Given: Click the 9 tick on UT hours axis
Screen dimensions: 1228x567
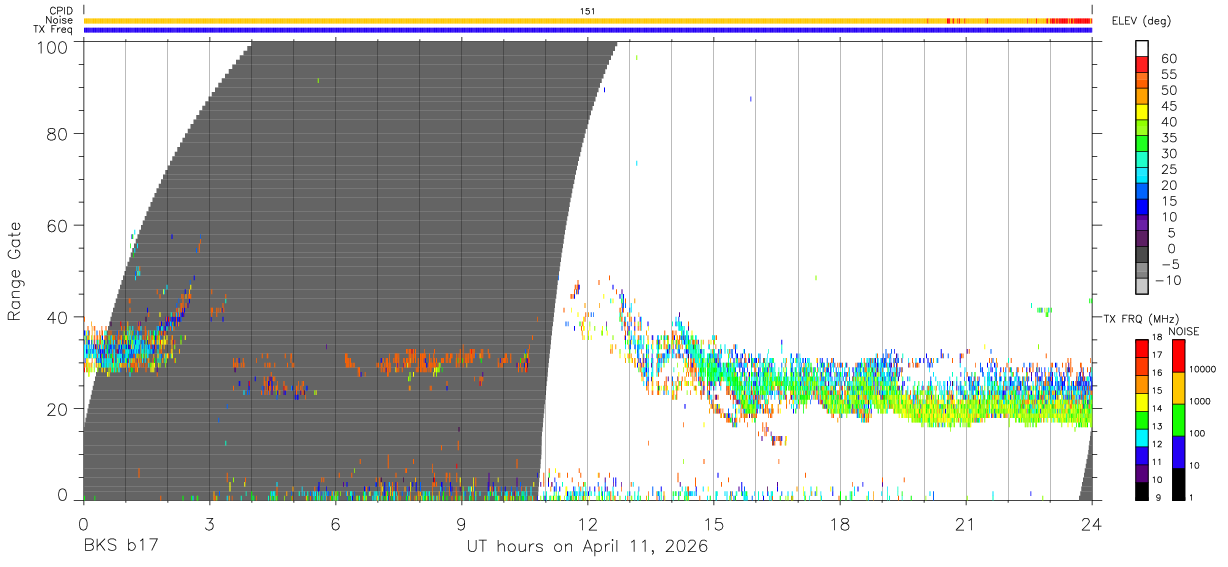Looking at the screenshot, I should click(461, 523).
